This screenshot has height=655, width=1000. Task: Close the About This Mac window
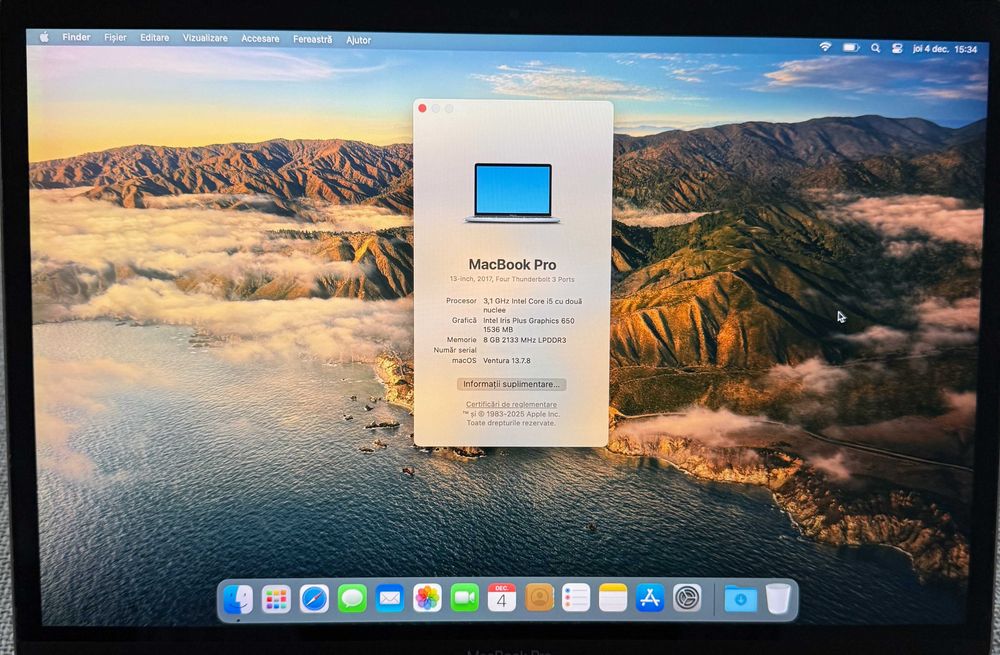(422, 108)
